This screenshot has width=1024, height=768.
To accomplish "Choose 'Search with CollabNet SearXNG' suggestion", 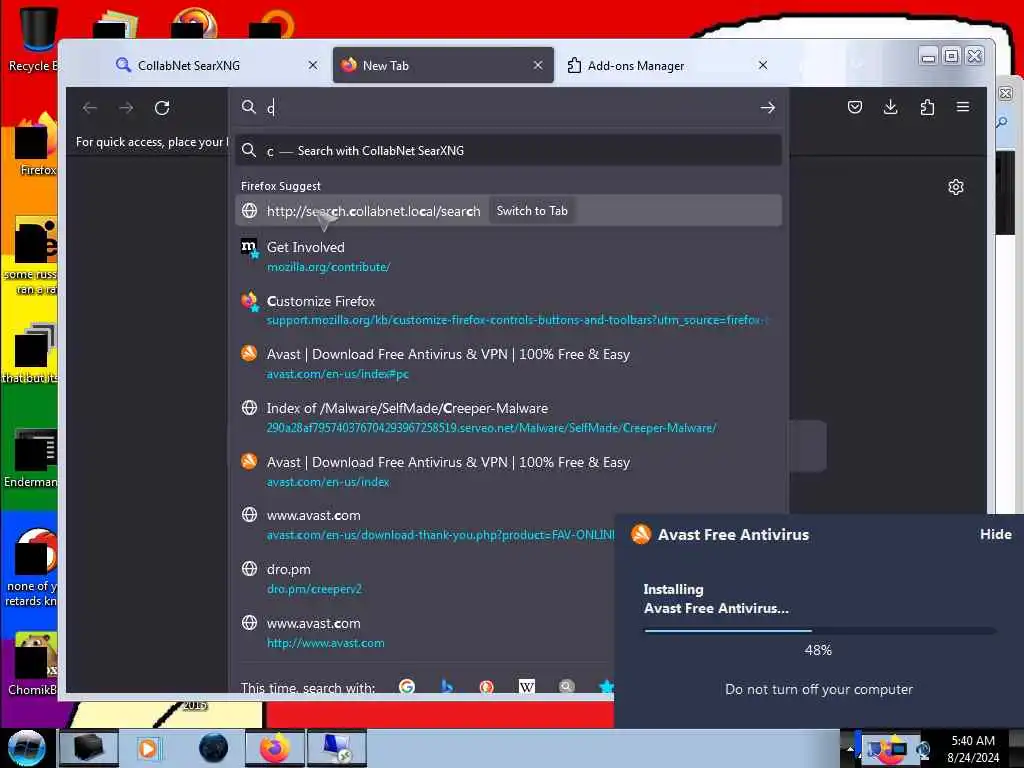I will tap(508, 151).
